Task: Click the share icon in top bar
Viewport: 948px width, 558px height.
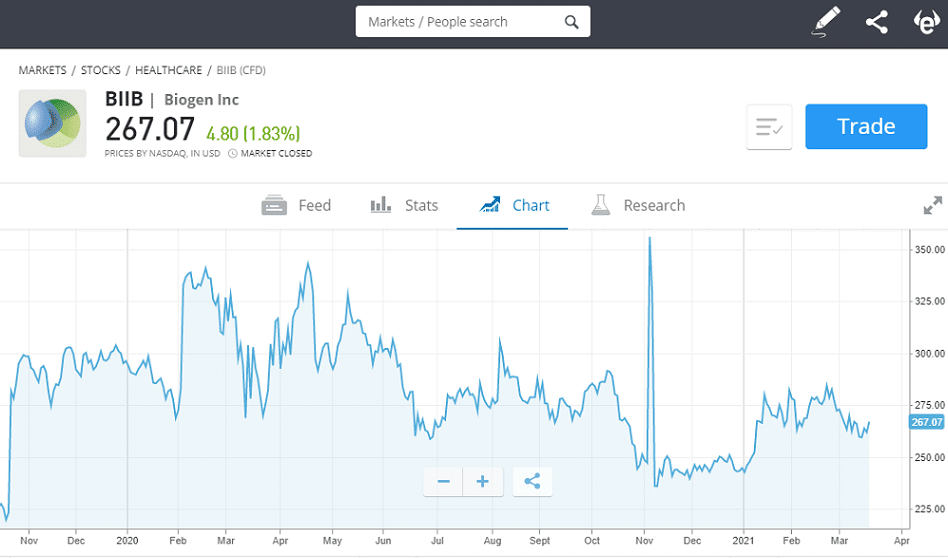Action: (877, 22)
